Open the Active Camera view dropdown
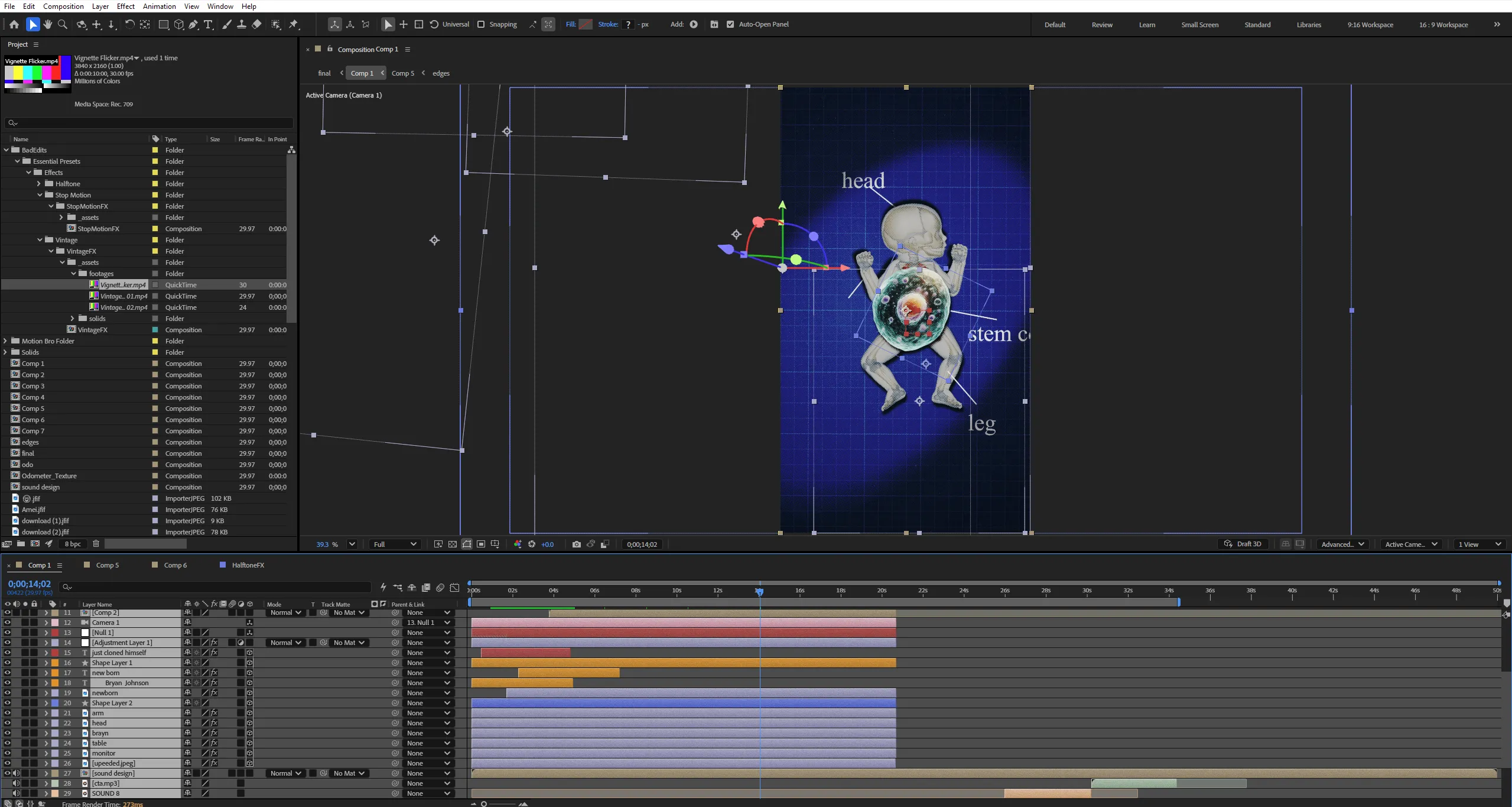Viewport: 1512px width, 807px height. (1411, 545)
